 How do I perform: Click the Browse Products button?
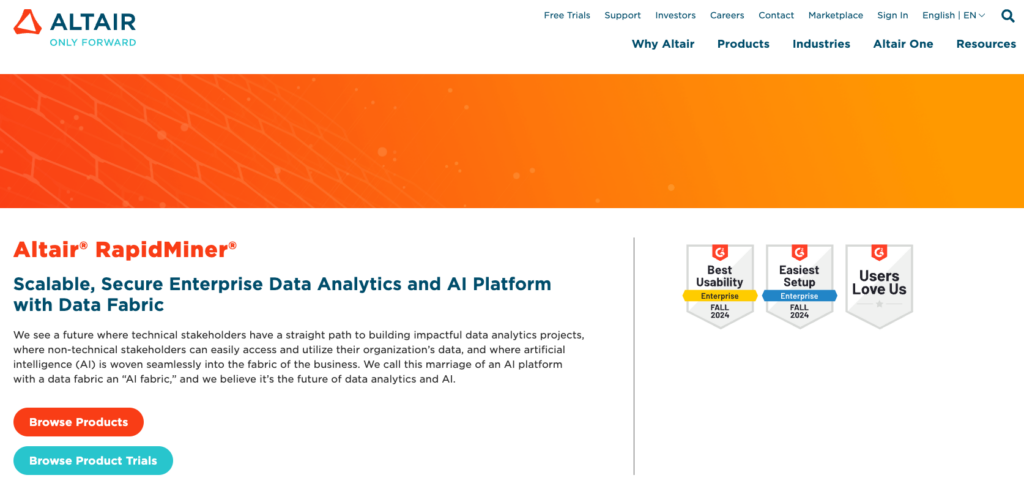coord(79,422)
